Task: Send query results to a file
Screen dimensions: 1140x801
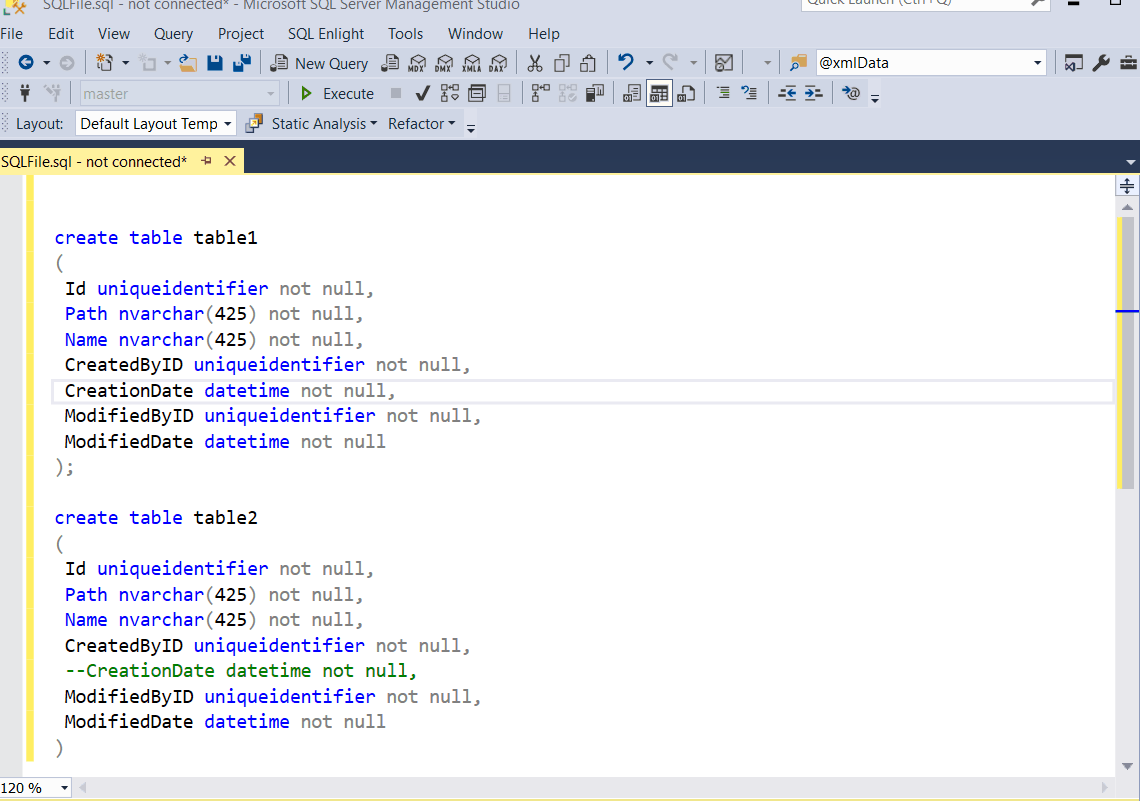Action: [685, 92]
